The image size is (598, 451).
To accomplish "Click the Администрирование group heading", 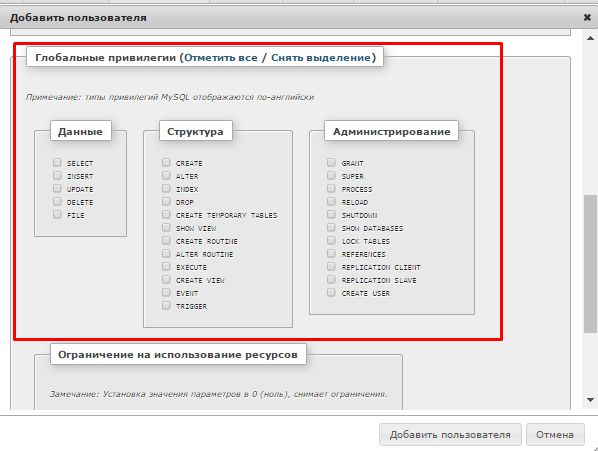I will [391, 132].
